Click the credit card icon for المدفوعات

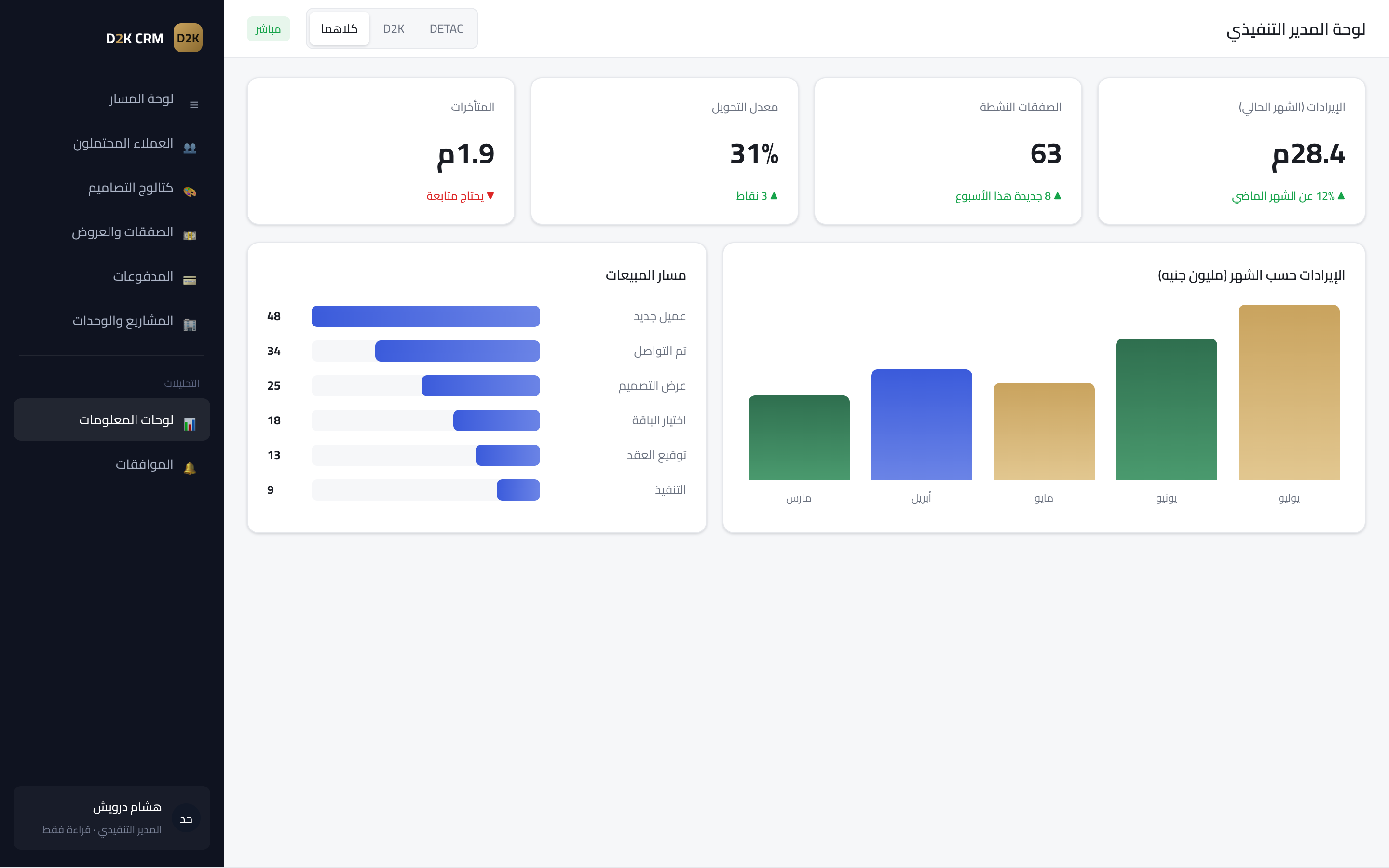(190, 280)
